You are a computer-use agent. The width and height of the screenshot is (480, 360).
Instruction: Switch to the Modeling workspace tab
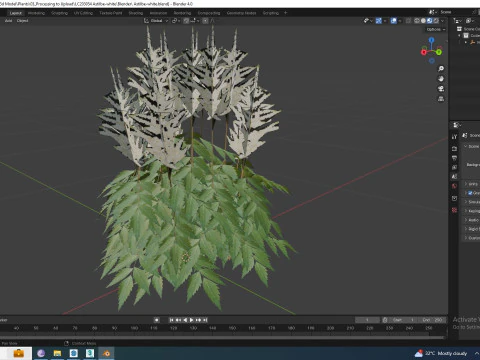click(36, 13)
